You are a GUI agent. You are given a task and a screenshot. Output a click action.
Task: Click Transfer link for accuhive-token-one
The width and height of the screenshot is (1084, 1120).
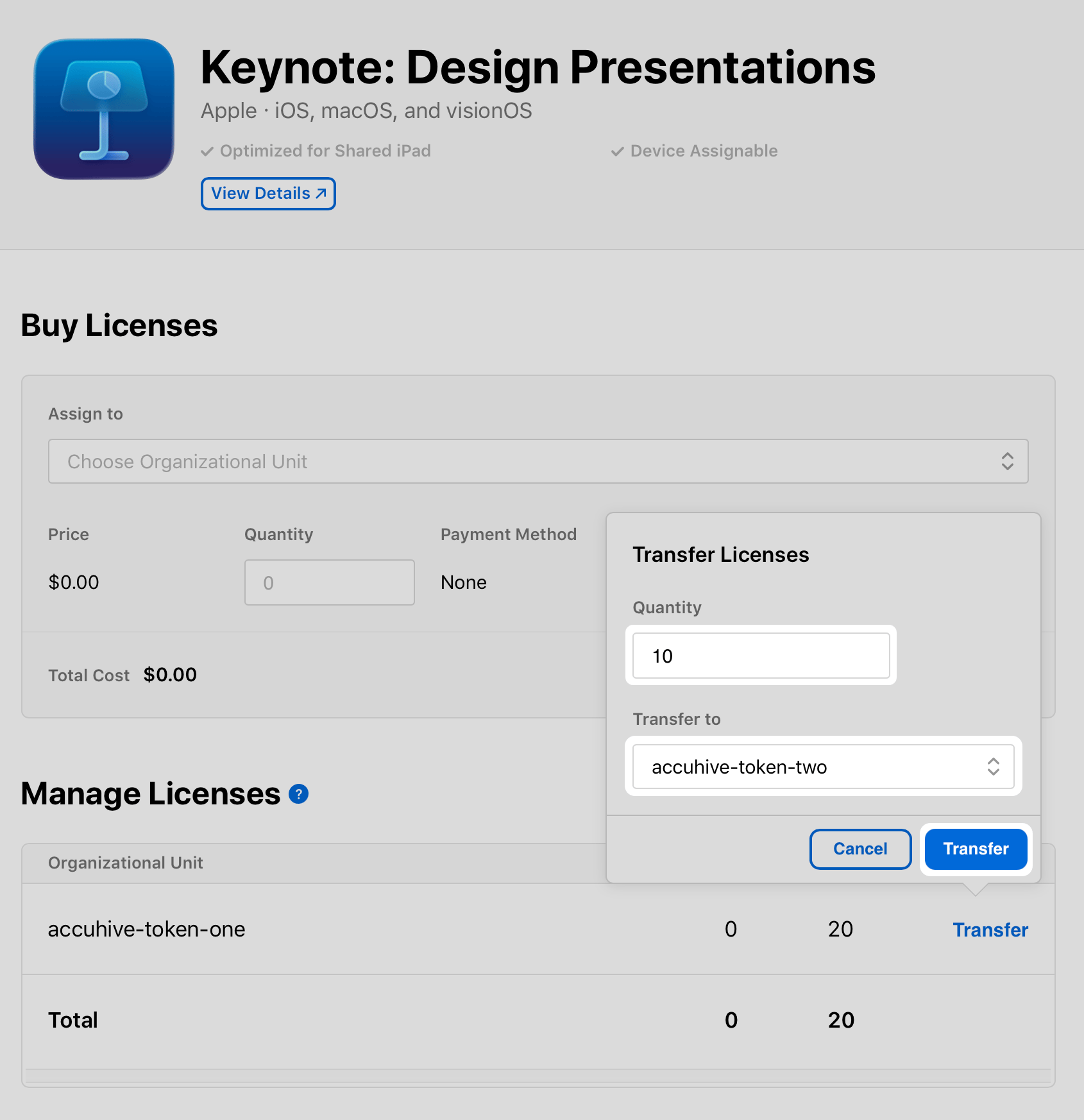click(990, 929)
